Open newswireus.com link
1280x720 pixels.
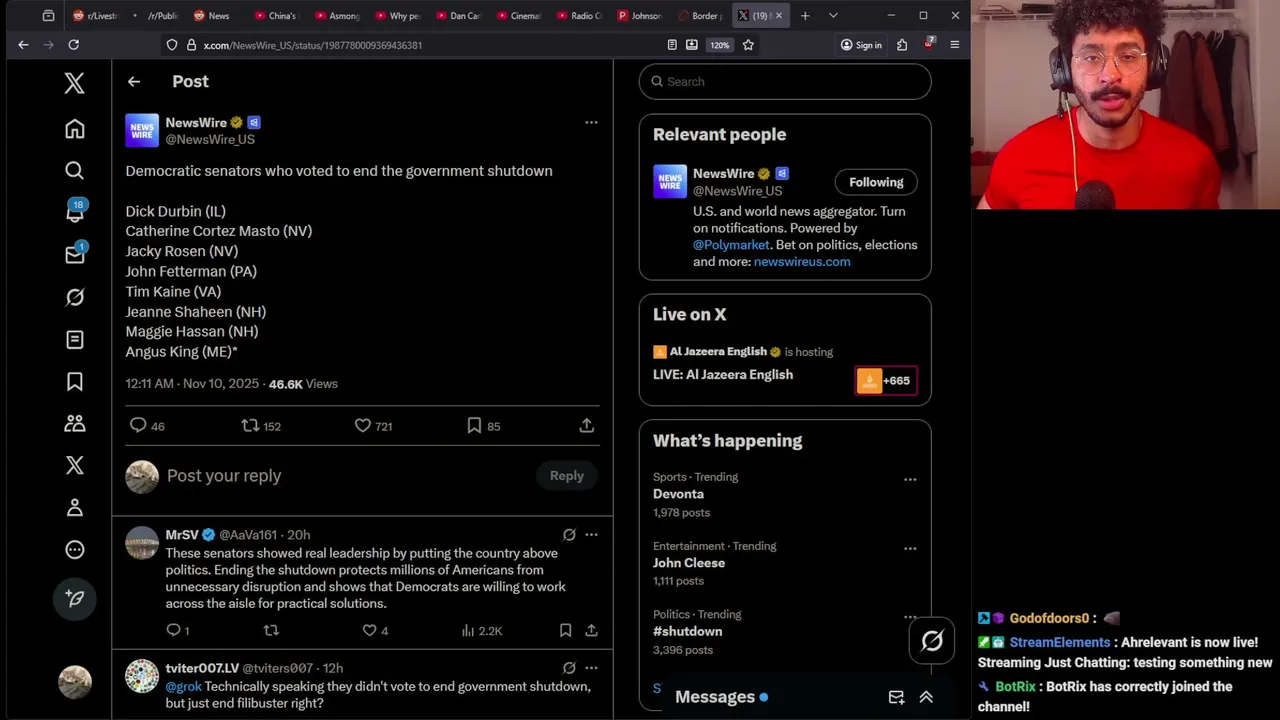pos(802,262)
